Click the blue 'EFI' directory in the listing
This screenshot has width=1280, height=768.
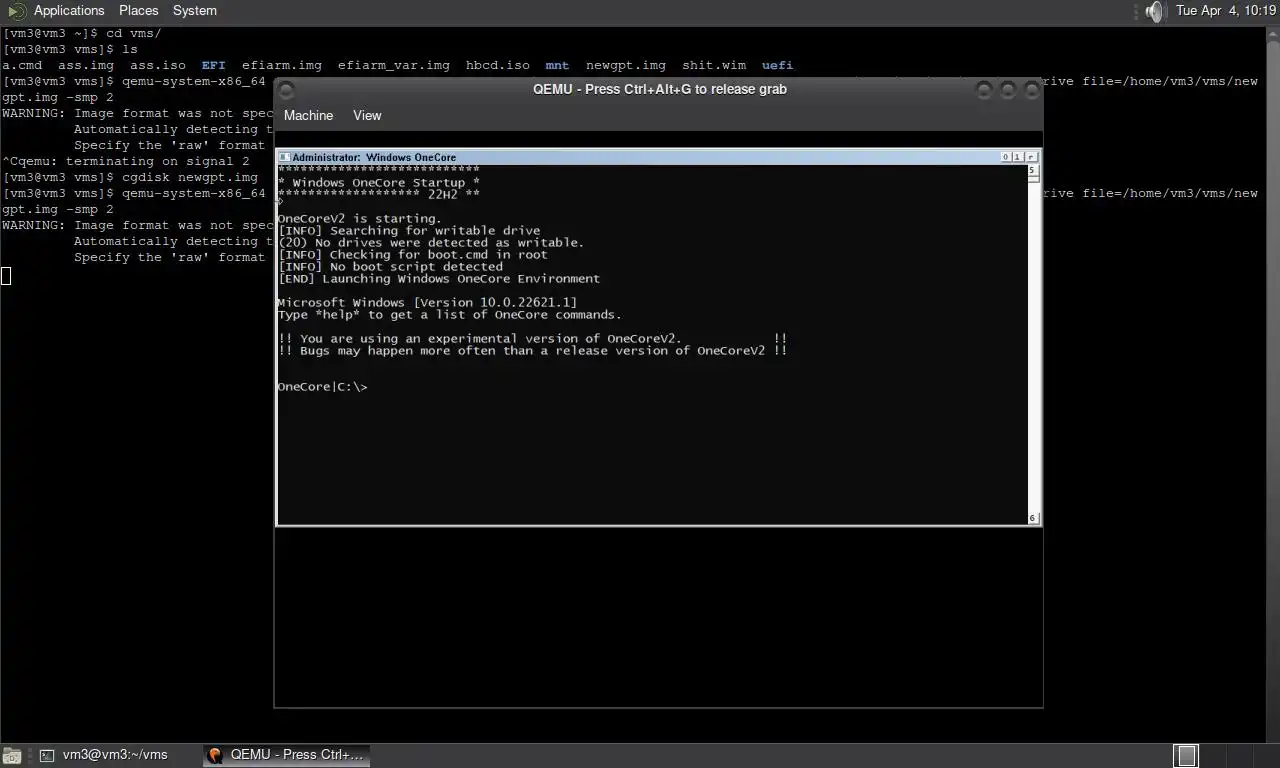coord(213,65)
